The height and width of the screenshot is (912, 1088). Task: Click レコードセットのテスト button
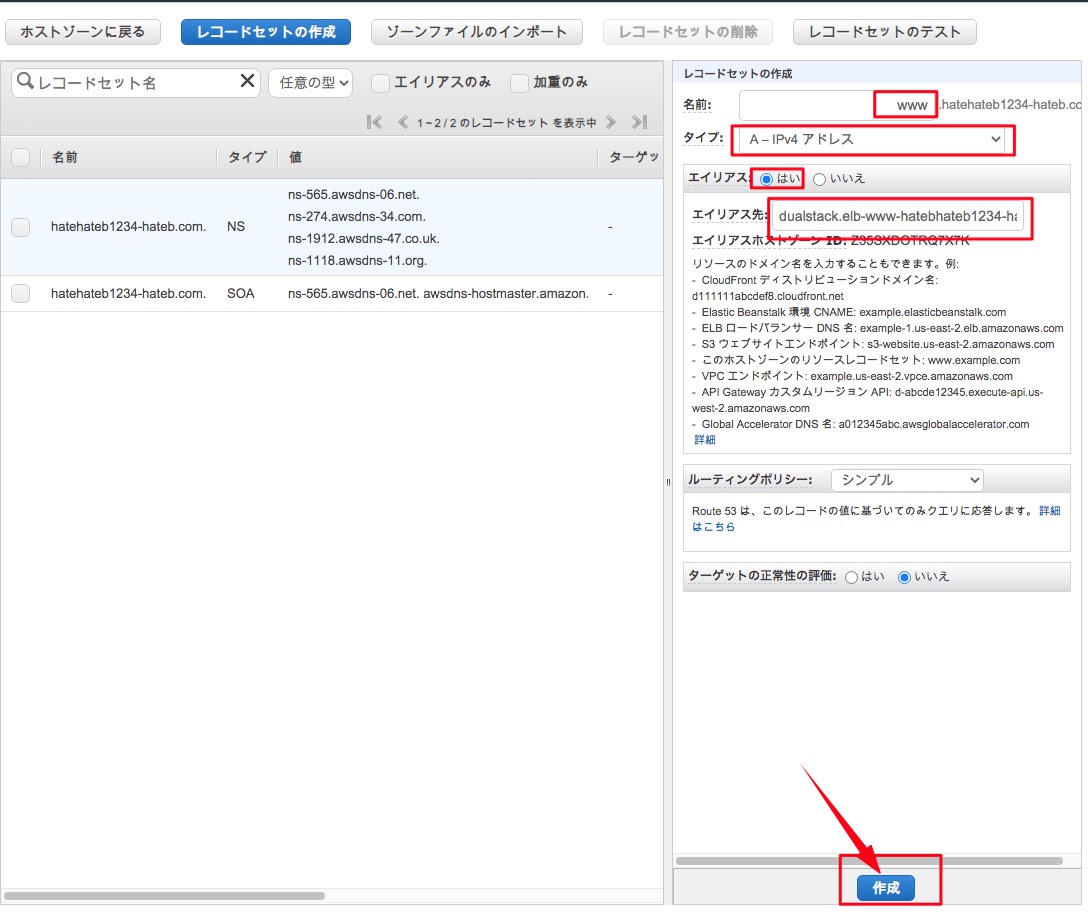click(885, 32)
